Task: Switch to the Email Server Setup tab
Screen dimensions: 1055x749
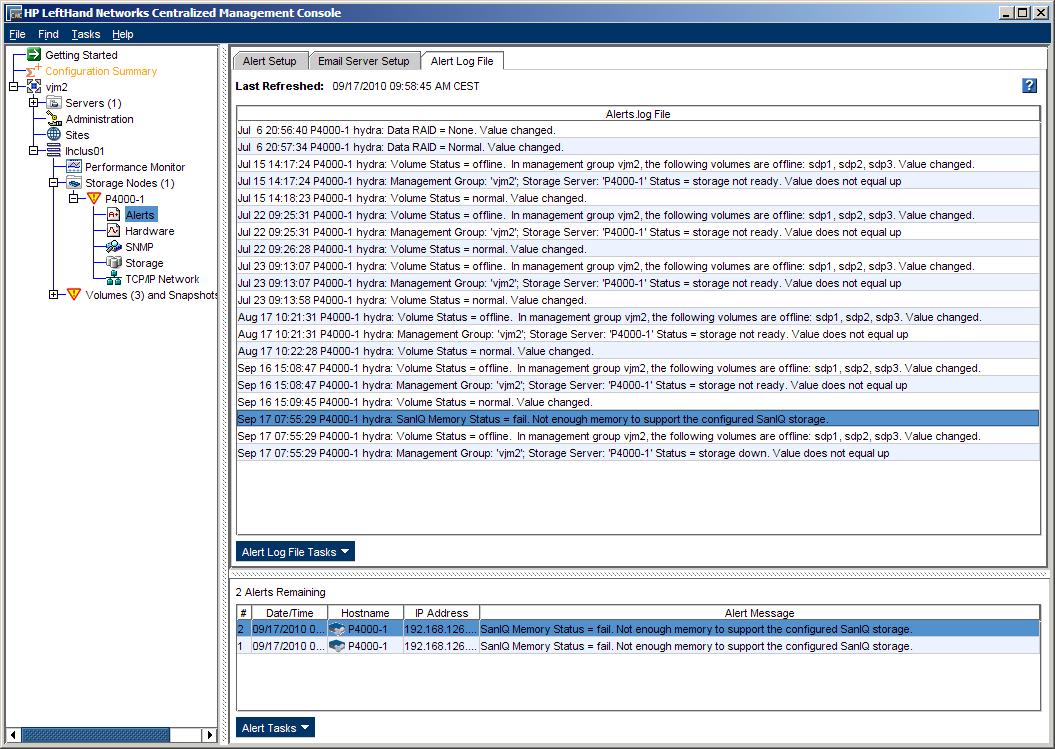Action: pos(364,61)
